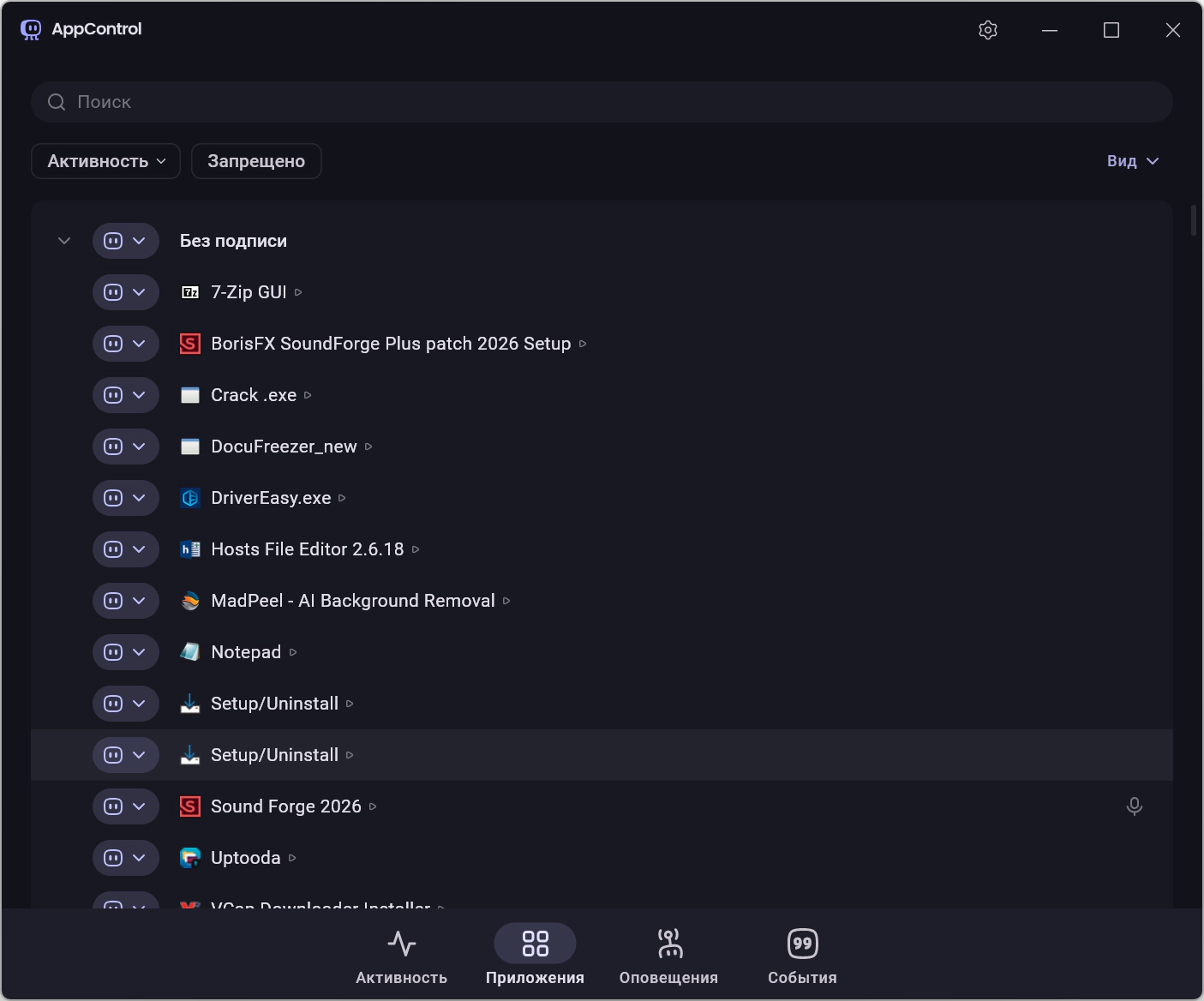Select the DriverEasy.exe name text
The width and height of the screenshot is (1204, 1001).
click(271, 498)
